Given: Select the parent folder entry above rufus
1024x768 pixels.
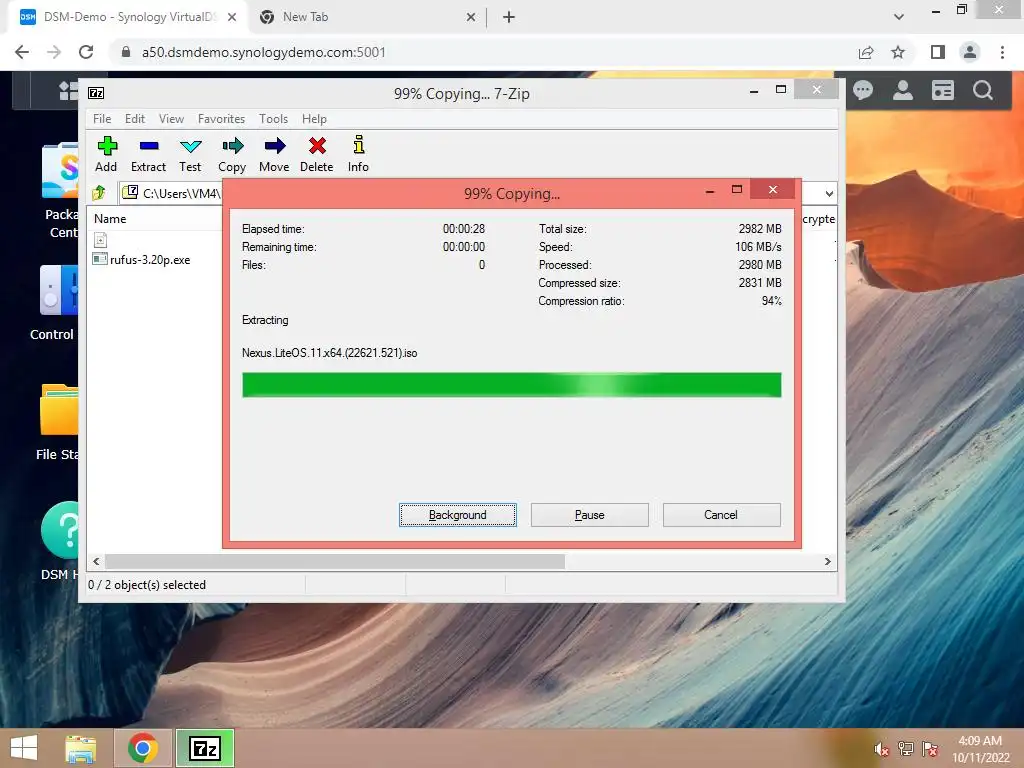Looking at the screenshot, I should click(x=101, y=240).
